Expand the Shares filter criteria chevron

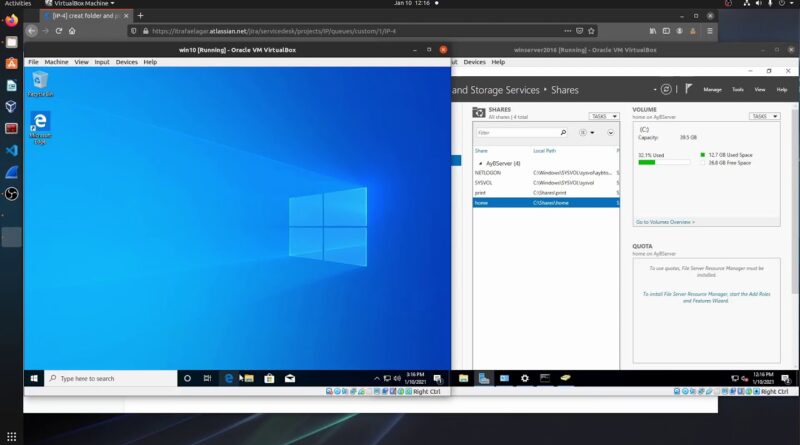point(611,133)
